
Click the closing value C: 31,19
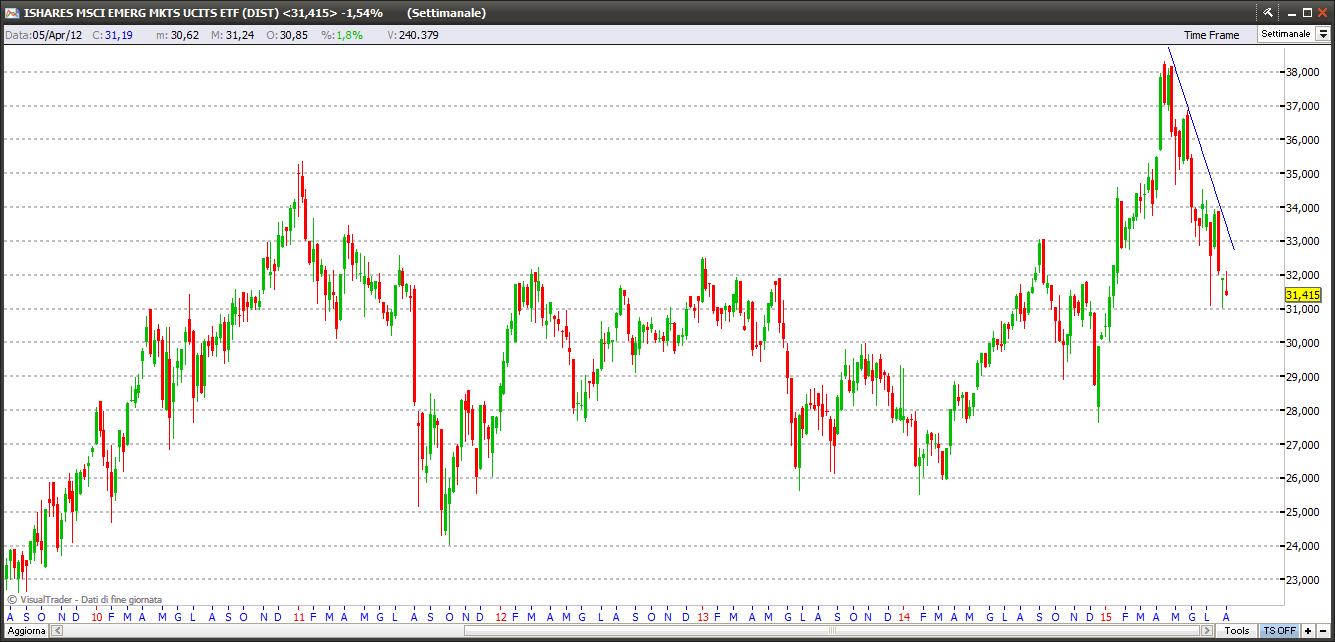click(x=113, y=35)
